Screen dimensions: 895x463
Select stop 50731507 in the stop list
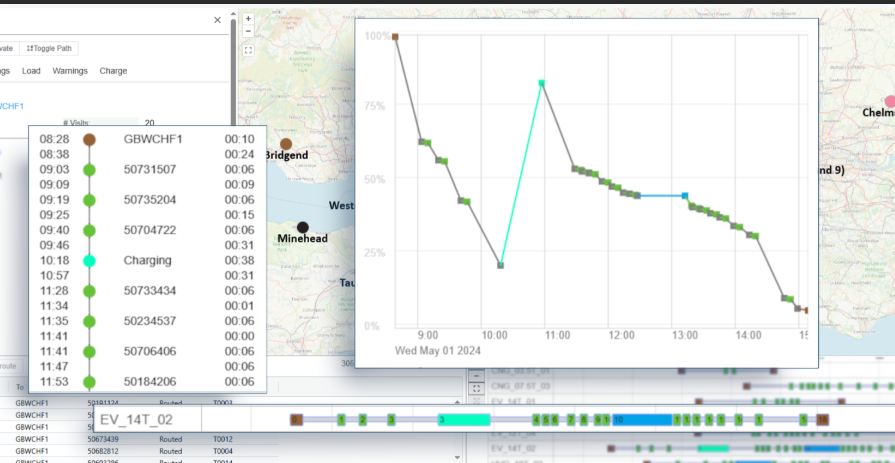point(150,170)
